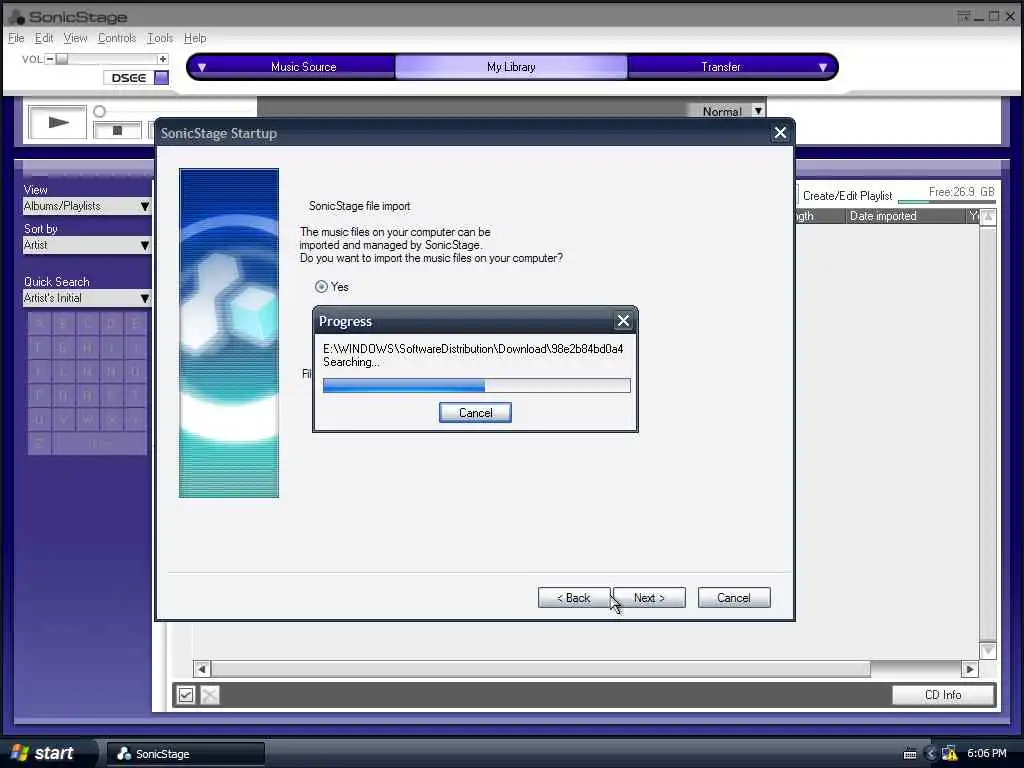
Task: Switch to the My Library tab
Action: (x=511, y=67)
